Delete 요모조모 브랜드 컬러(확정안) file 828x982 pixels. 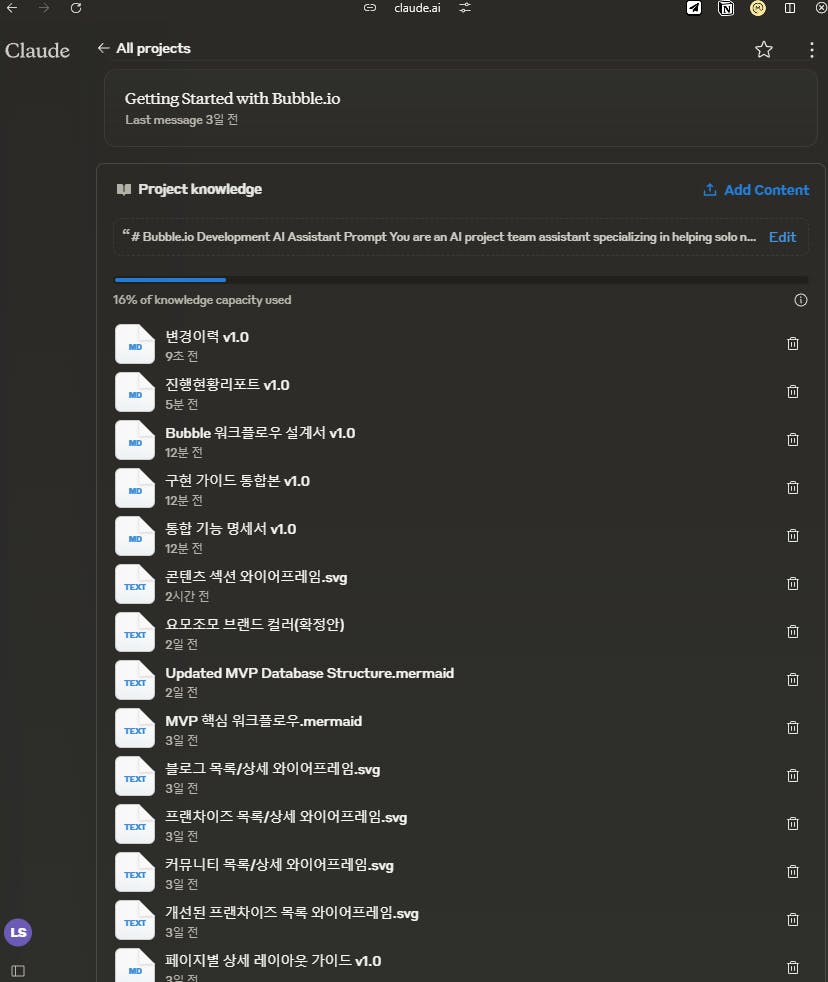click(793, 632)
